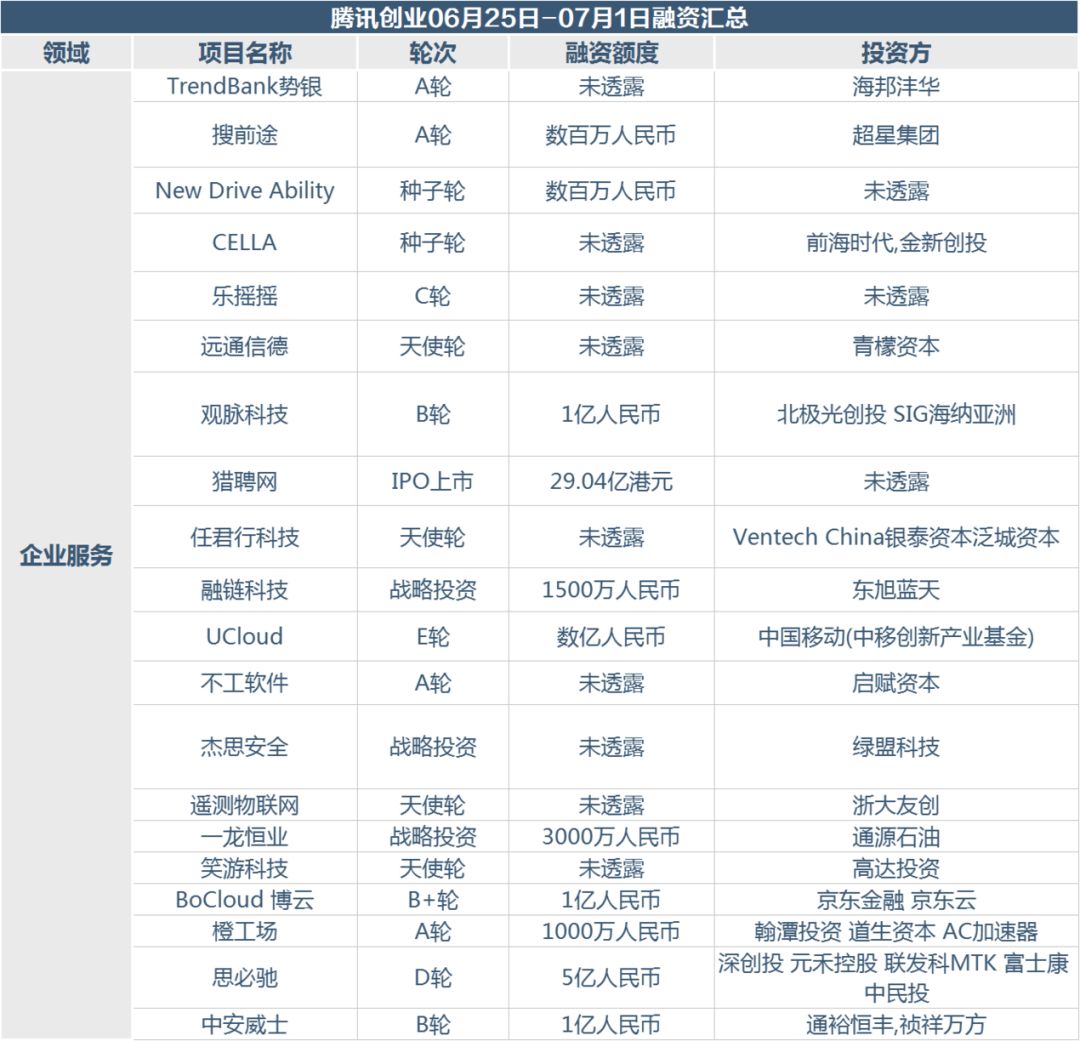Click the D轮 round cell
Screen dimensions: 1080x1041
click(x=433, y=978)
